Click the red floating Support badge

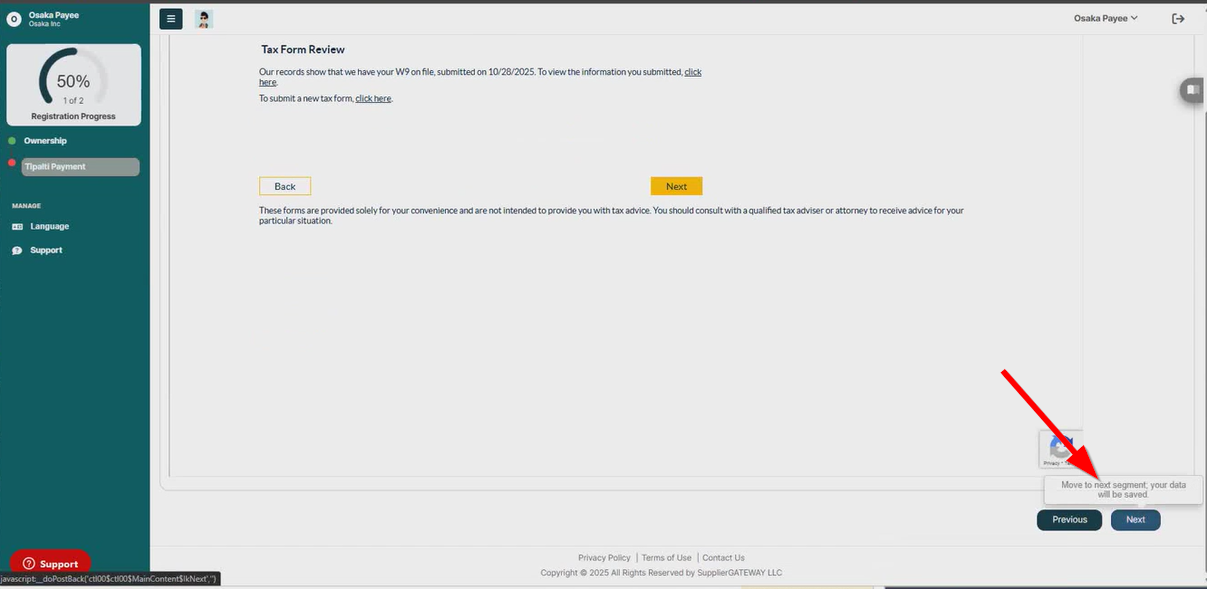pos(50,563)
